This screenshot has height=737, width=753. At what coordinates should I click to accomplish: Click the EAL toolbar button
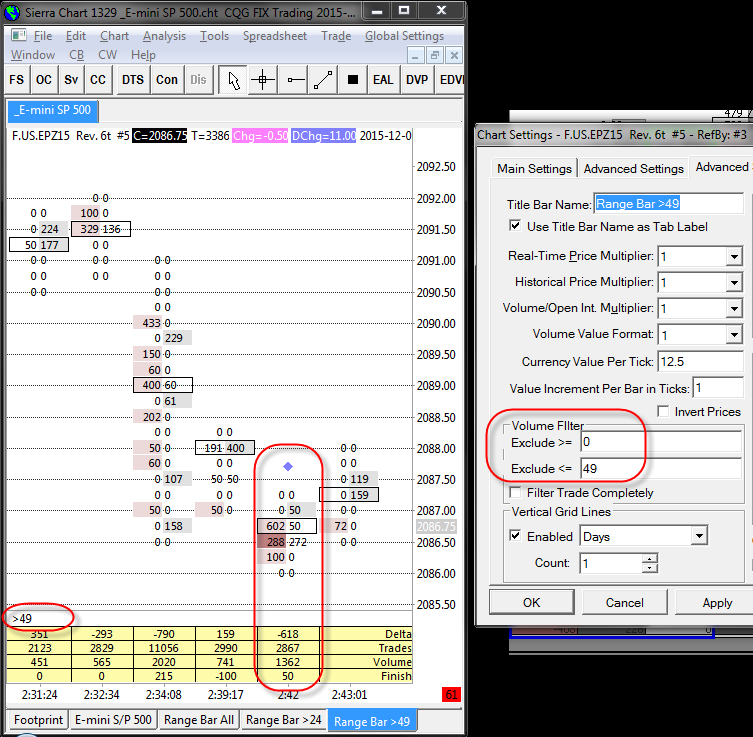coord(383,80)
